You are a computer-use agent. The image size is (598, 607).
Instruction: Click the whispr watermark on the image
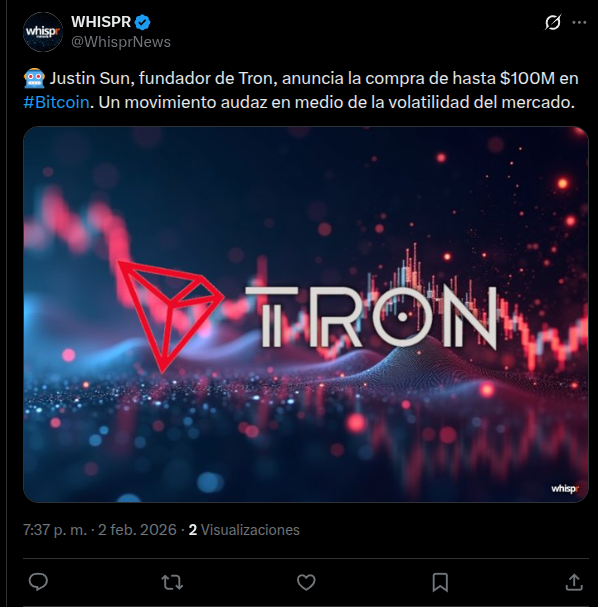(x=565, y=489)
